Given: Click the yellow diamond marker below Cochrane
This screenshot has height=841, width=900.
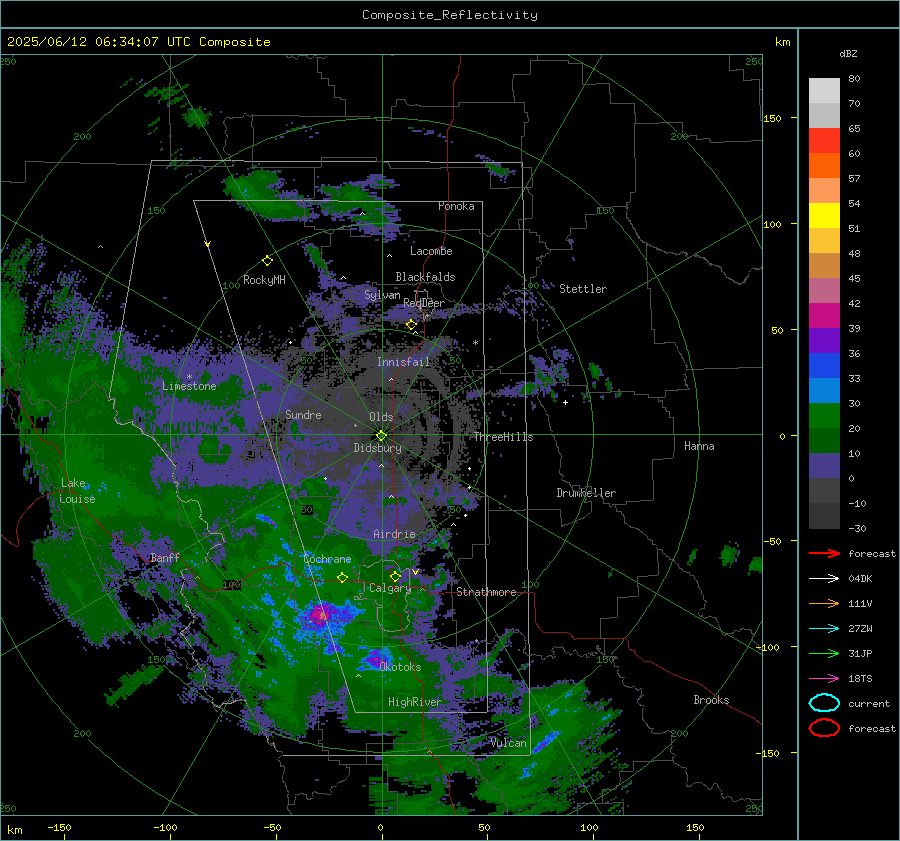Looking at the screenshot, I should click(x=342, y=577).
